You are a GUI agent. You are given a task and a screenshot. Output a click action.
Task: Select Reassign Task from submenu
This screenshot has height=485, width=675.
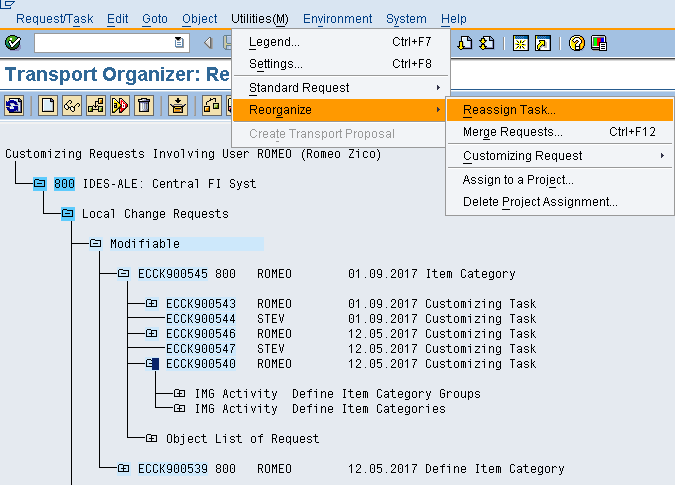tap(509, 110)
